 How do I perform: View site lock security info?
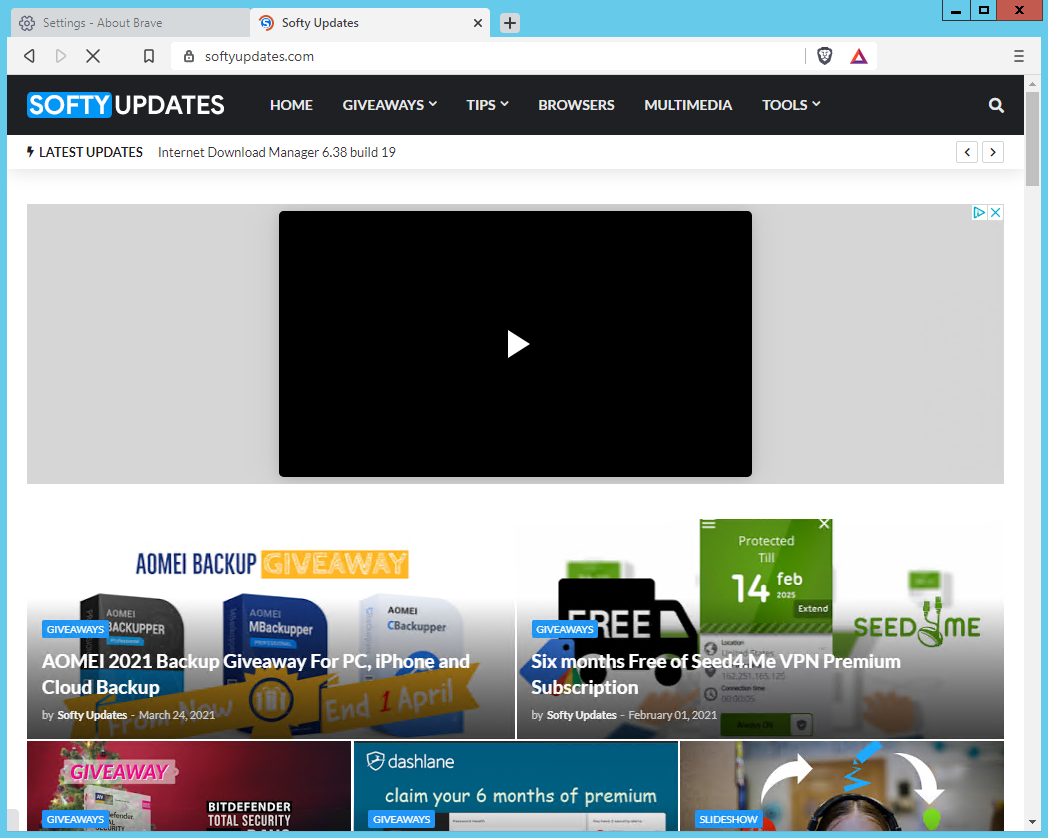189,56
